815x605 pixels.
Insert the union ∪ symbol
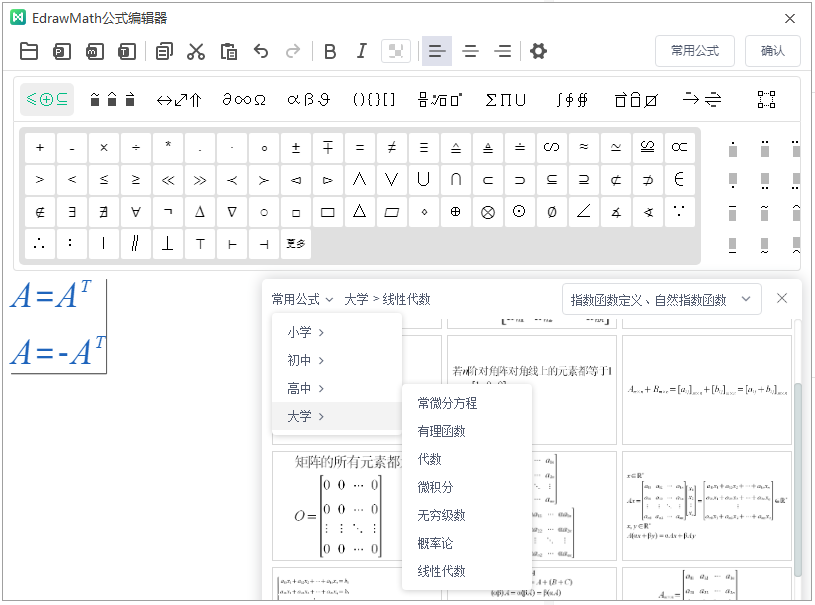pyautogui.click(x=424, y=180)
